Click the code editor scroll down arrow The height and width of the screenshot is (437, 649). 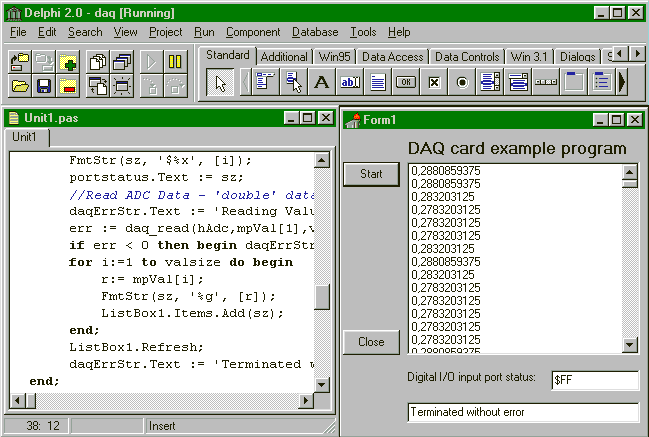click(x=322, y=384)
